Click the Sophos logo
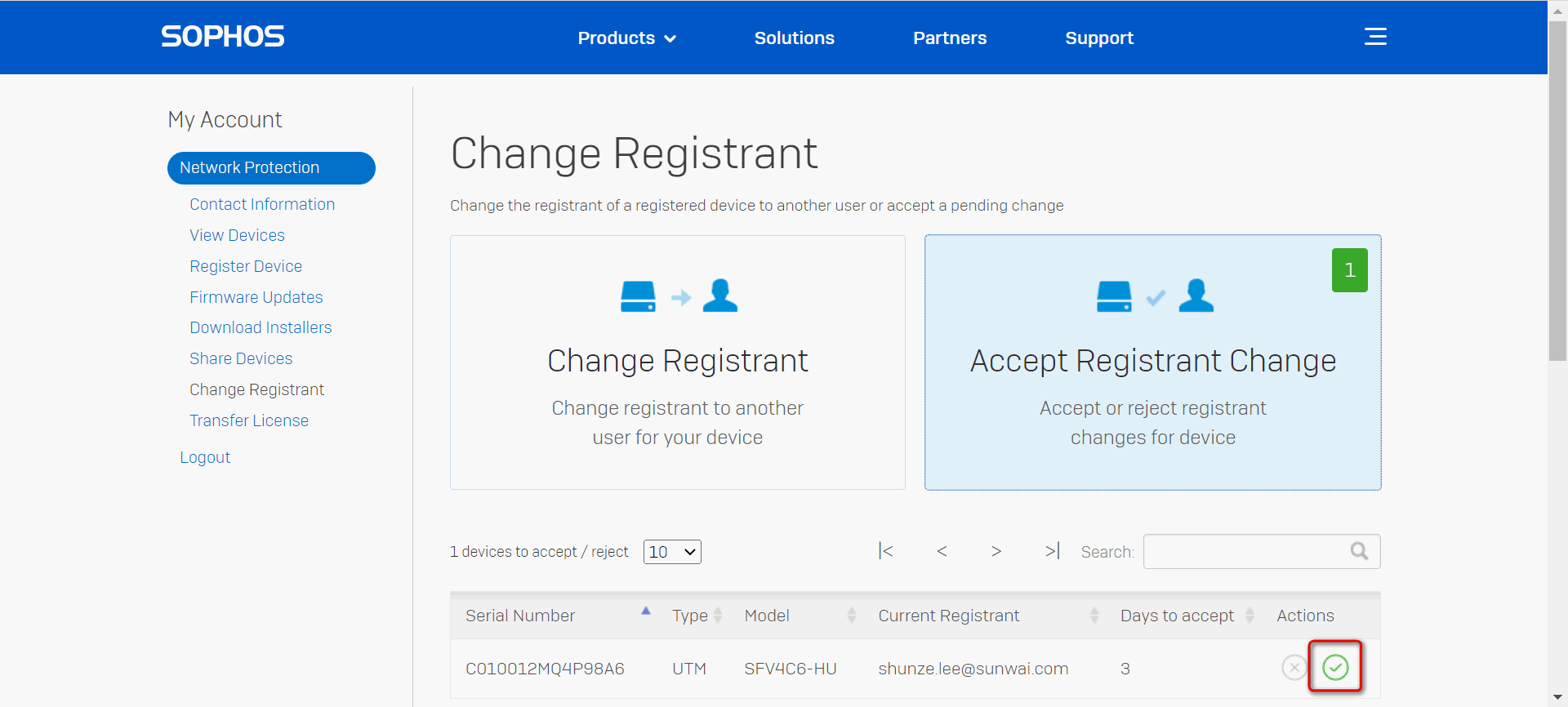1568x707 pixels. click(222, 37)
